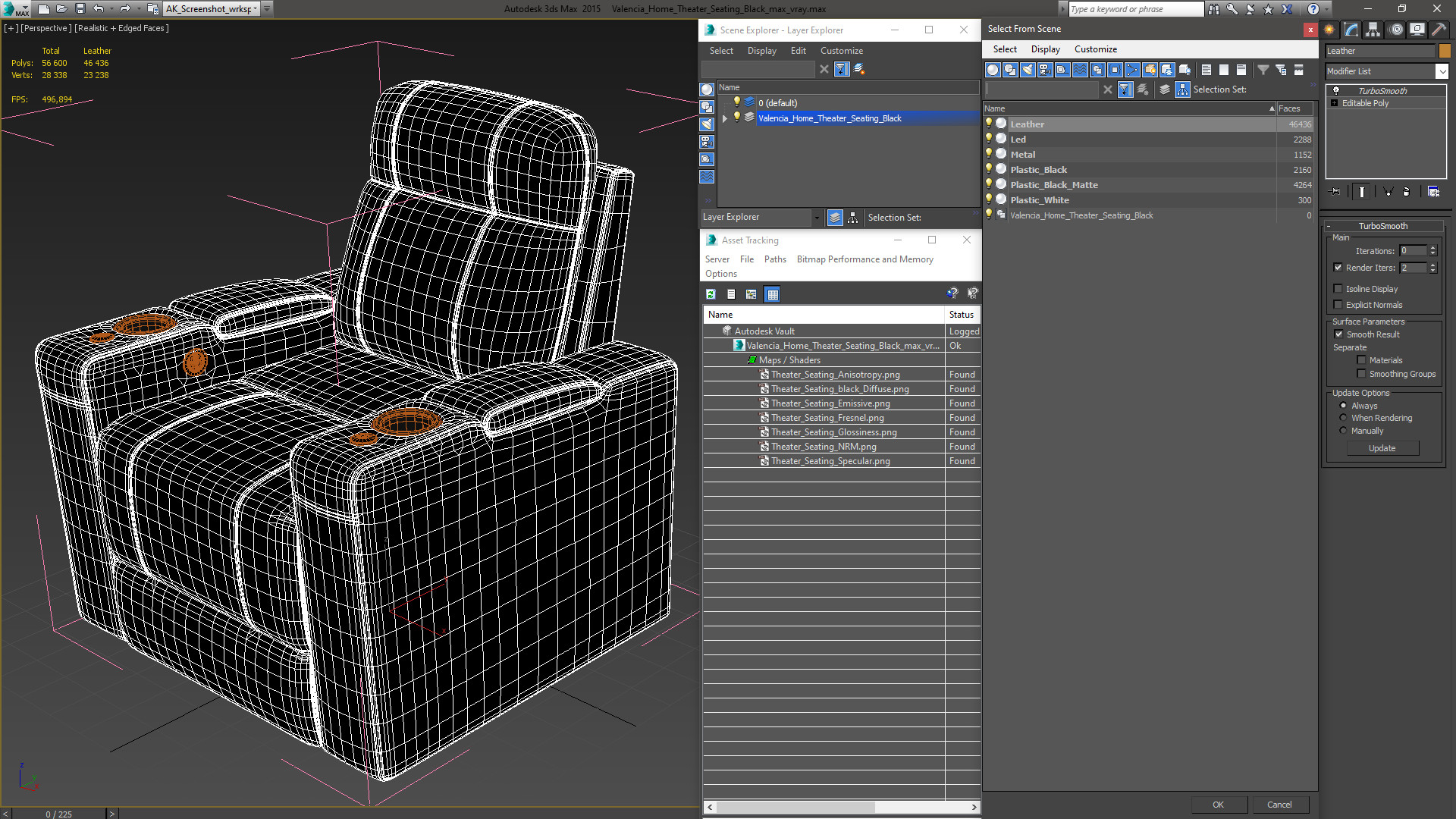The height and width of the screenshot is (819, 1456).
Task: Open the Utilities hammer panel tab
Action: click(x=1438, y=30)
